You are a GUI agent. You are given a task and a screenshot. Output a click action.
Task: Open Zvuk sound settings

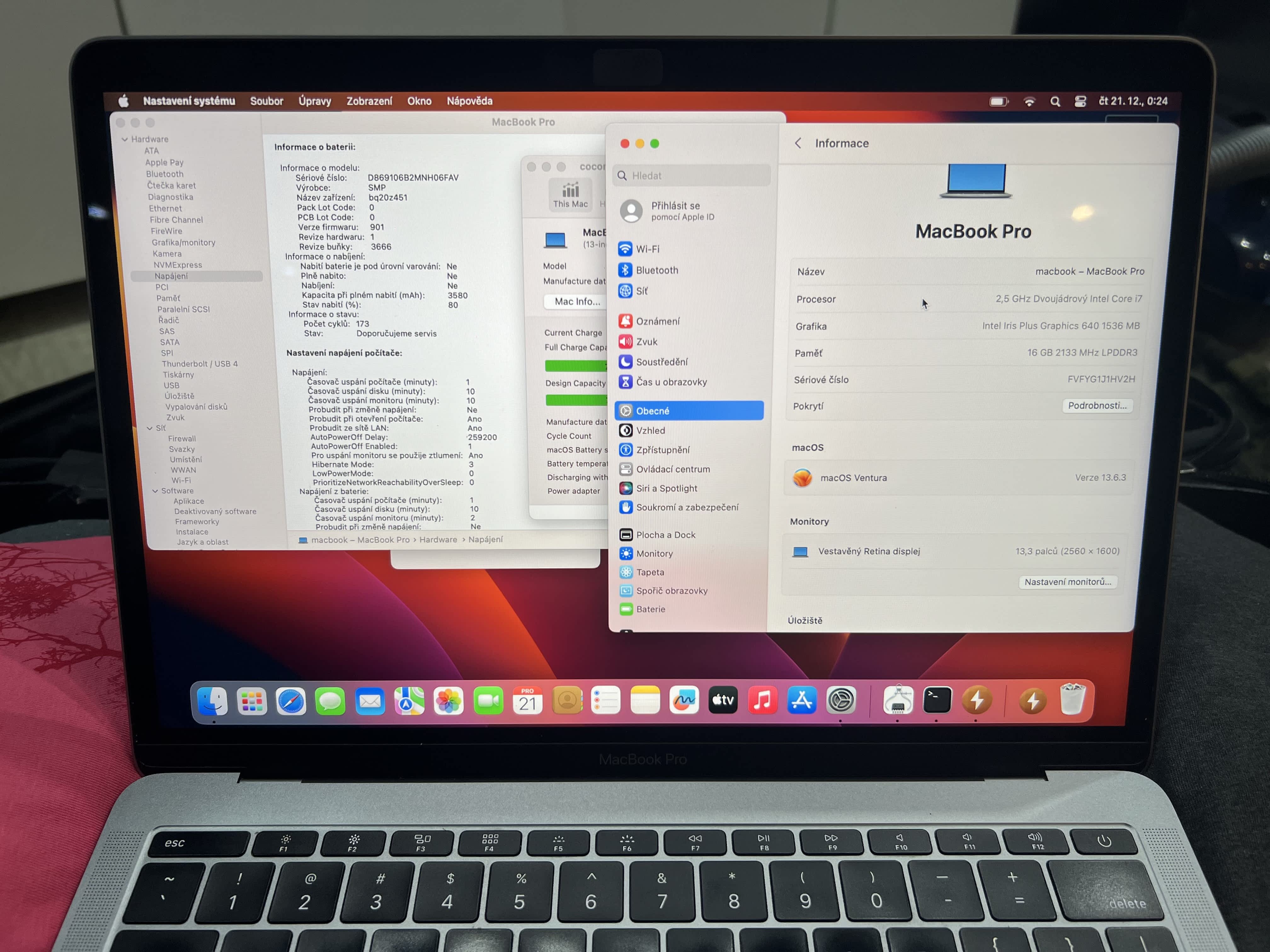[646, 342]
